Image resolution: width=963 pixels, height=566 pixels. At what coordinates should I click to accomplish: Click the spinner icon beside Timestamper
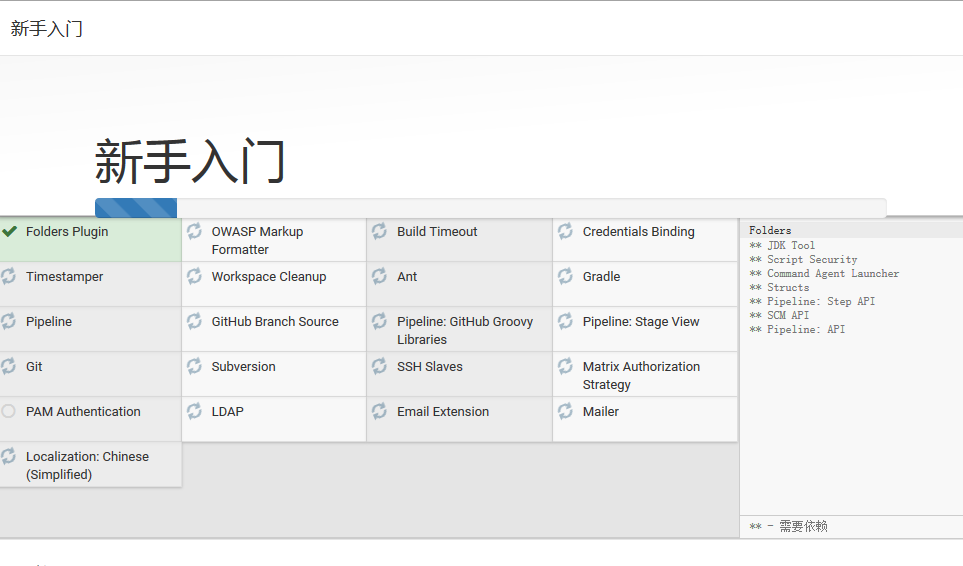point(9,276)
